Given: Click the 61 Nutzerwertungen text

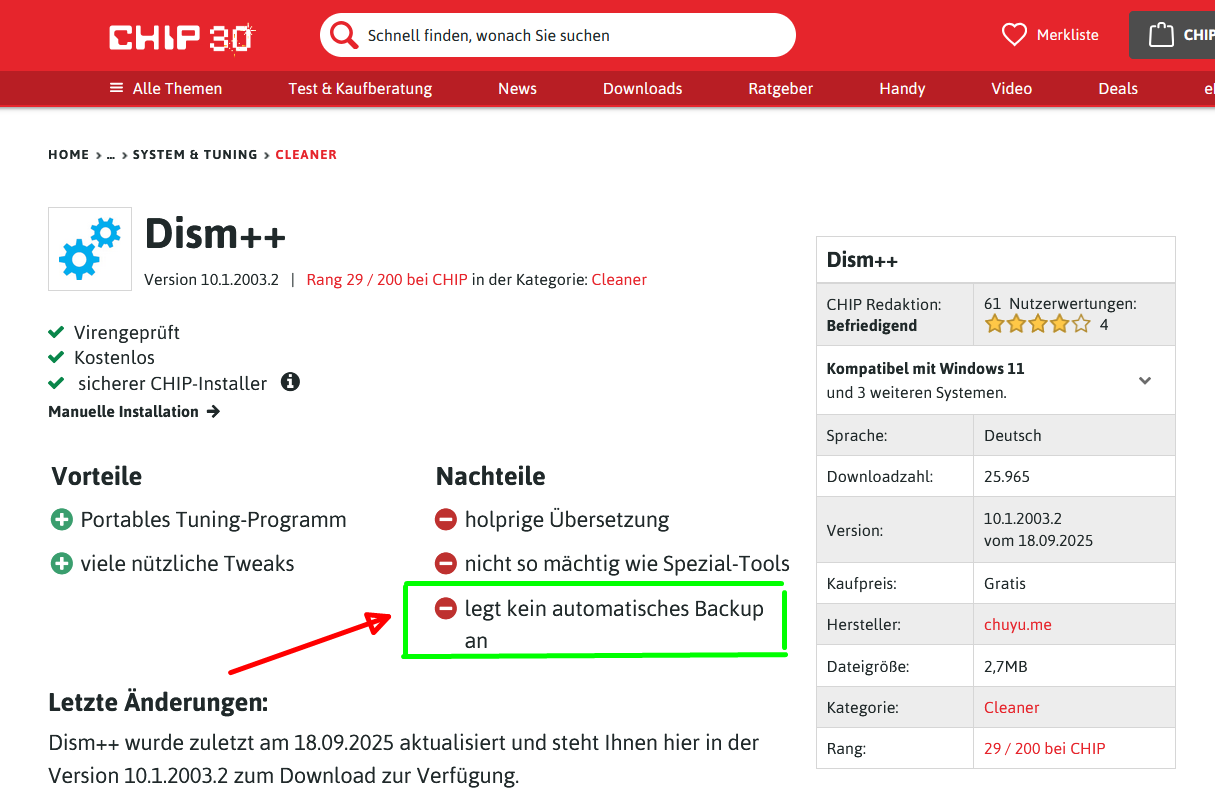Looking at the screenshot, I should click(x=1060, y=304).
